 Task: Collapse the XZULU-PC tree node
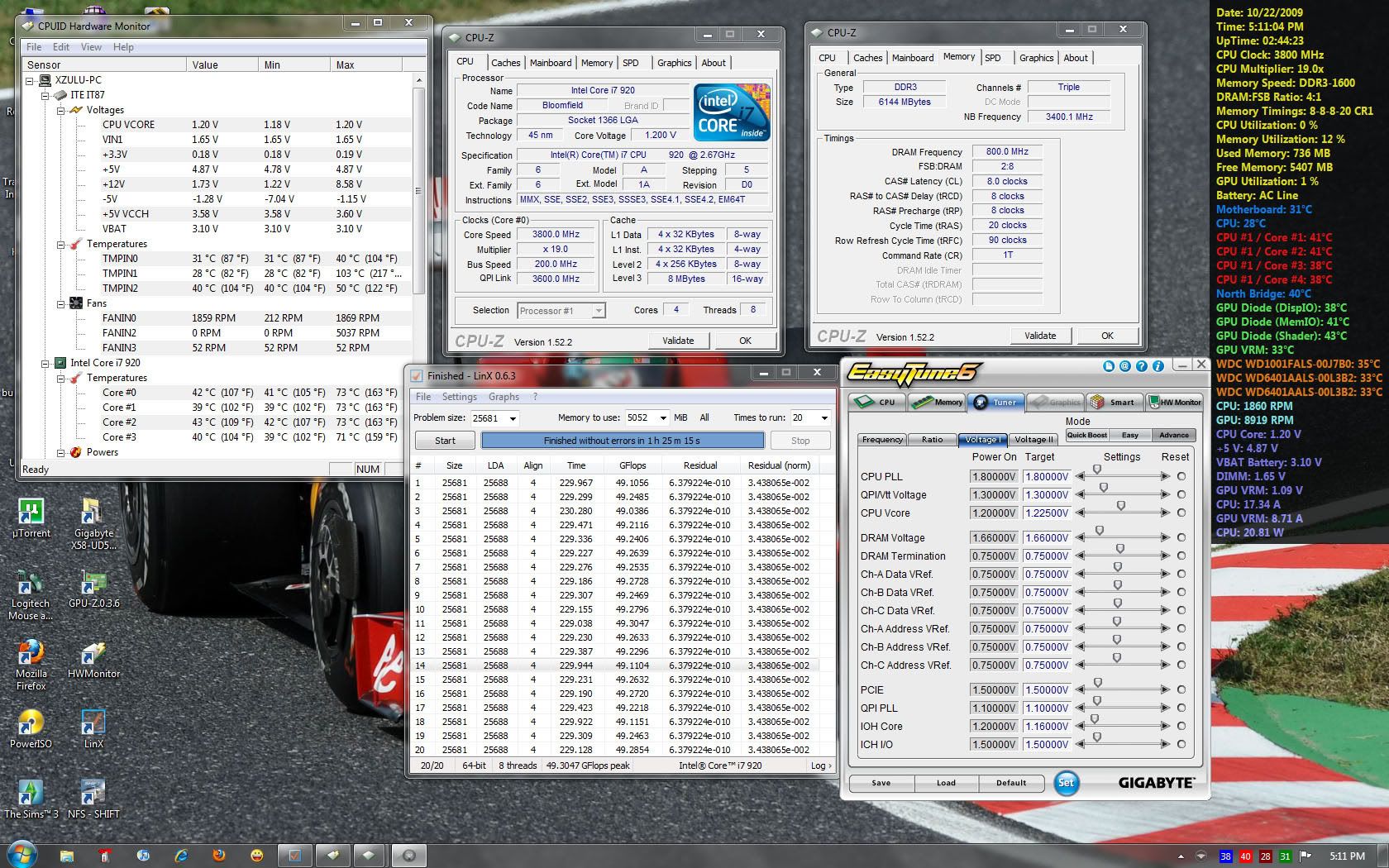pos(31,80)
